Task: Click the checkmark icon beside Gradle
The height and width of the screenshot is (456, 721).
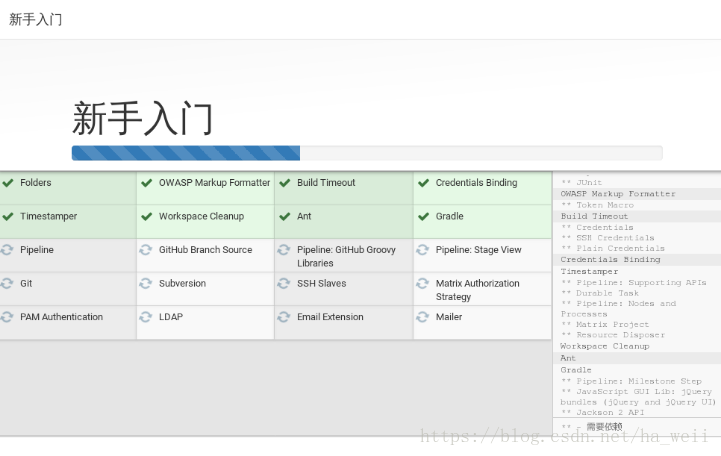Action: (423, 217)
